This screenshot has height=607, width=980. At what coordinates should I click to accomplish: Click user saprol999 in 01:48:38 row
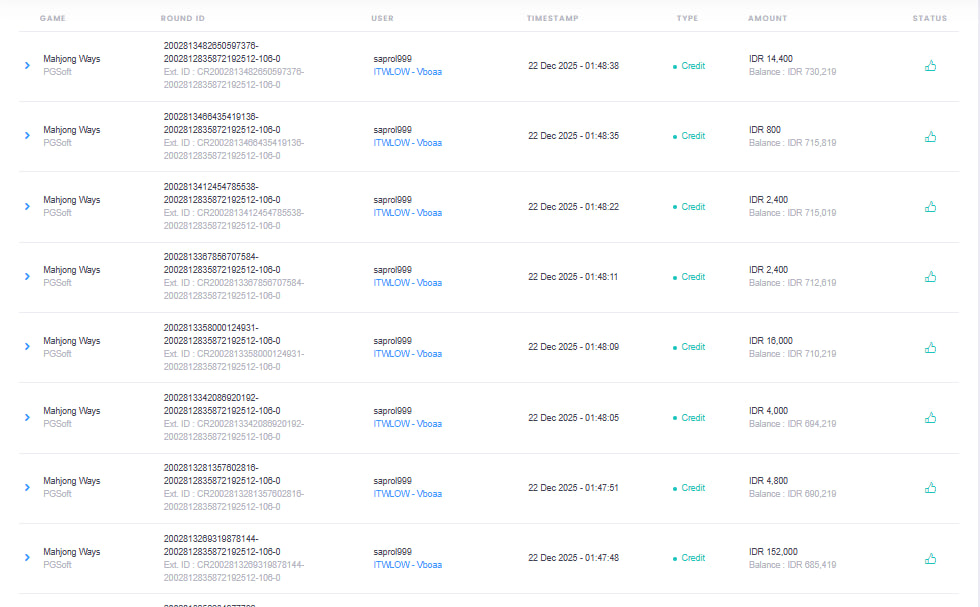pos(392,59)
